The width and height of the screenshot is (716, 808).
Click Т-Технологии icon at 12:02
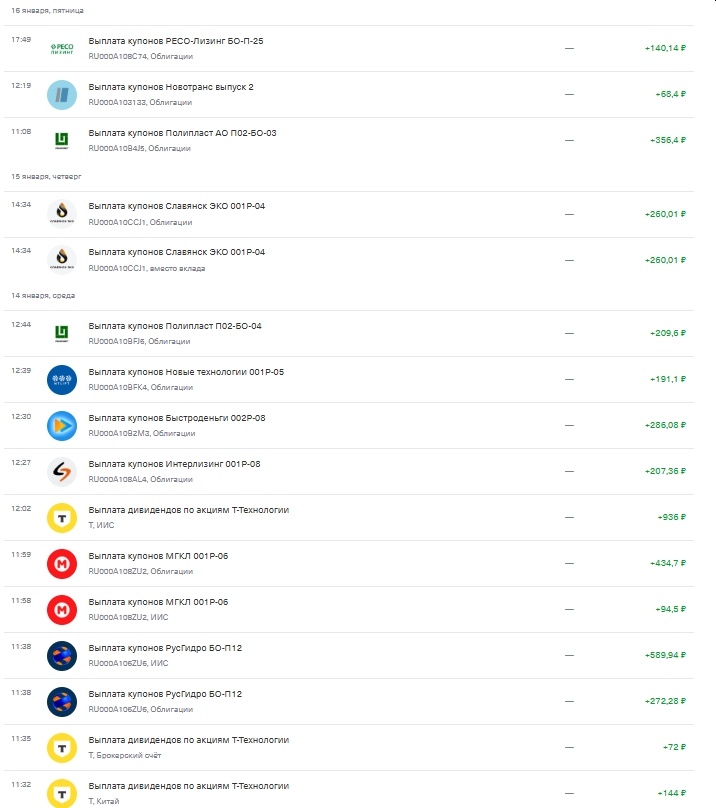62,518
